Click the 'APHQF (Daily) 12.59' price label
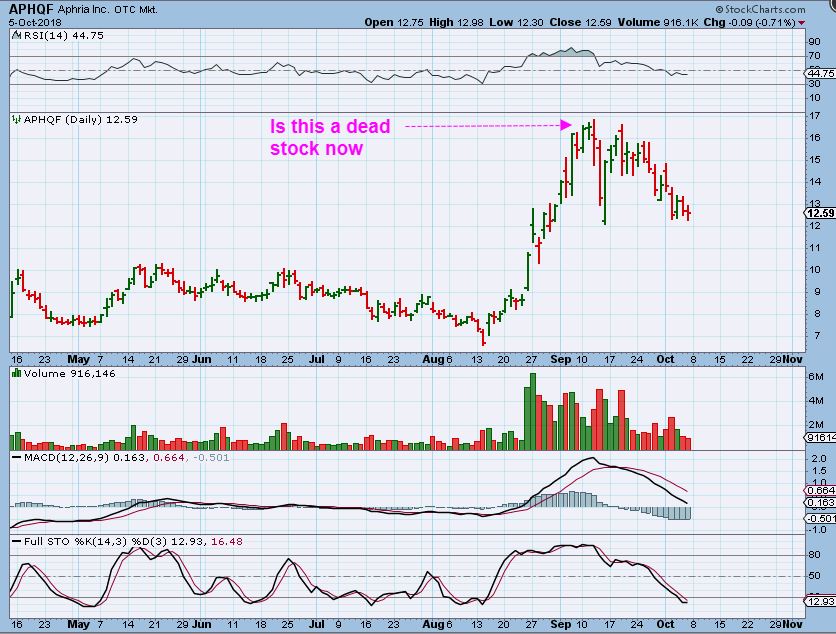836x634 pixels. [x=81, y=119]
